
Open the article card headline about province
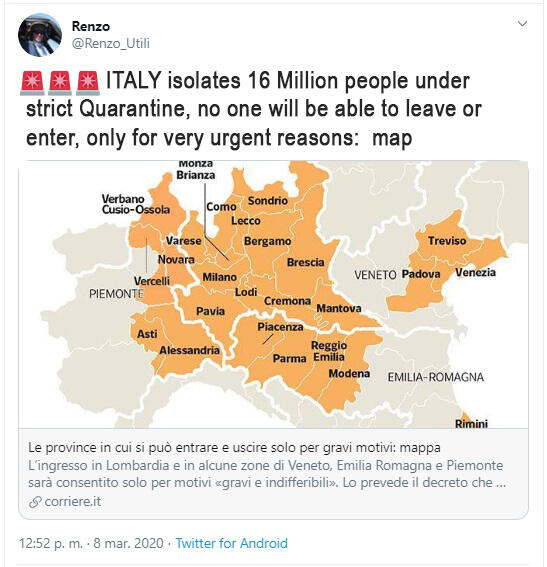(x=234, y=448)
